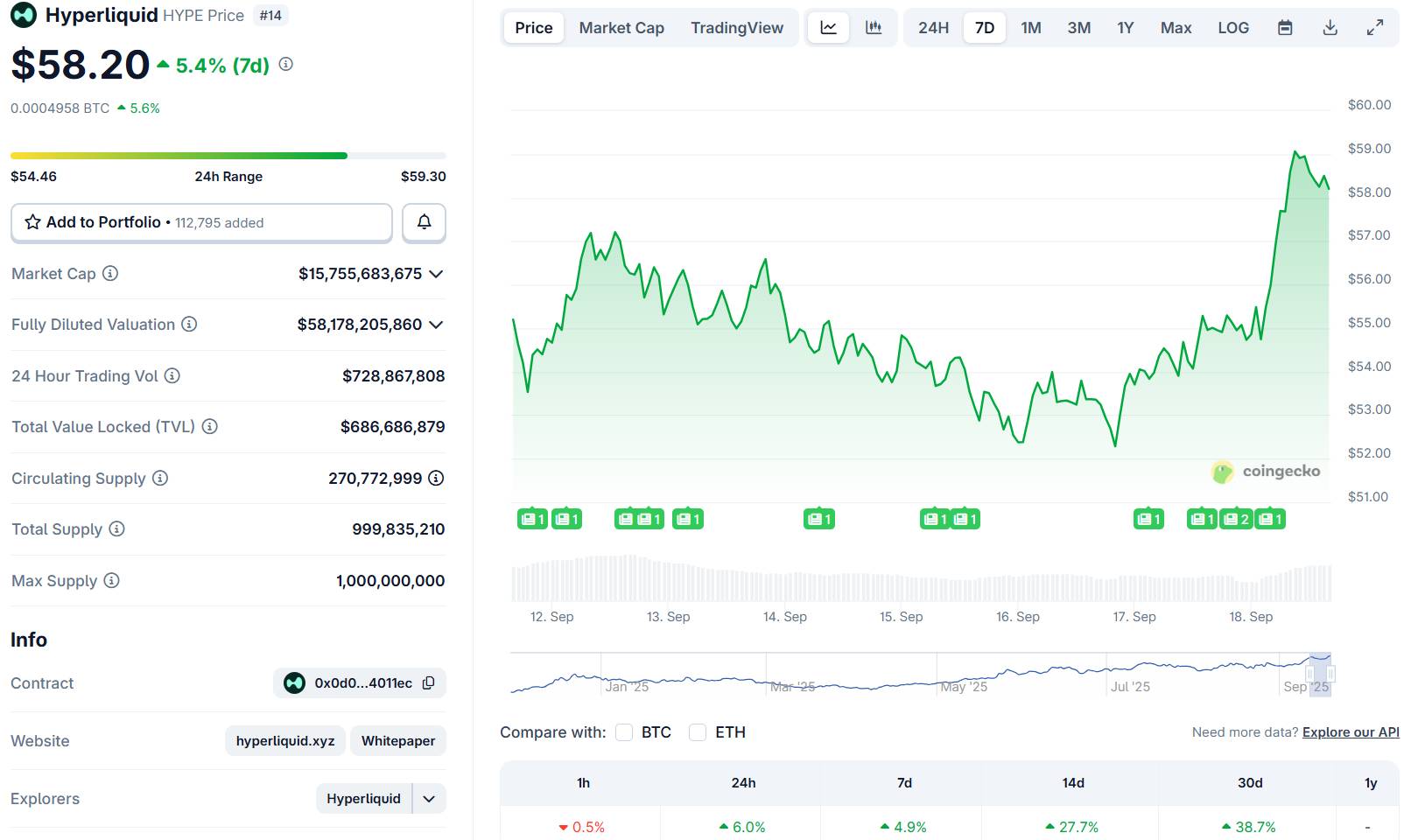Click the navigator range selection handle

click(1320, 674)
